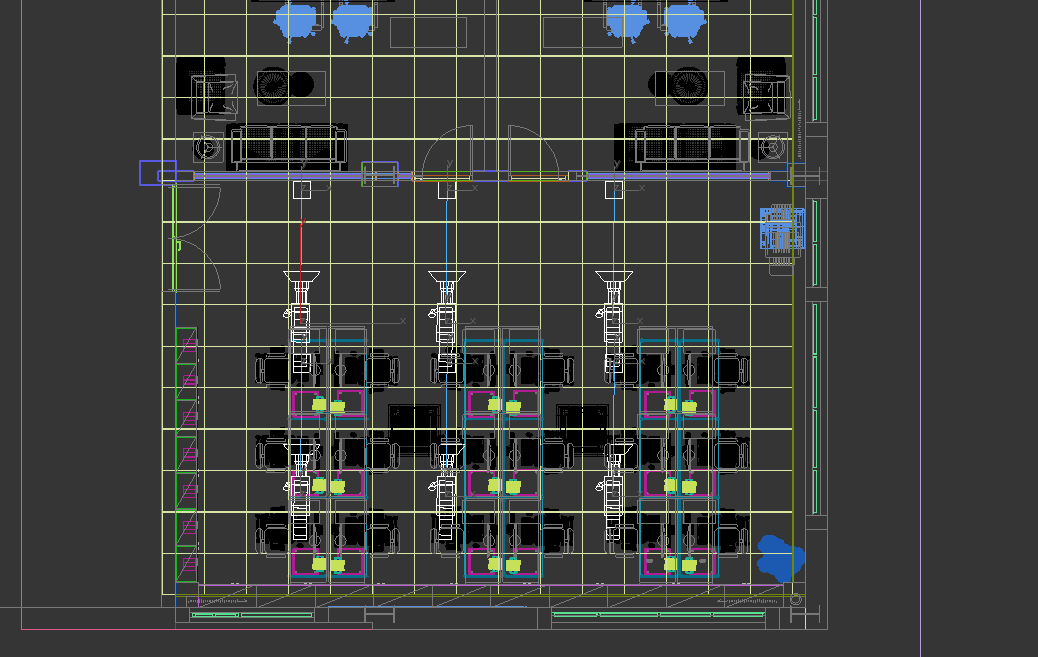Click the armchair in the upper-right lounge area
This screenshot has width=1038, height=657.
pos(763,93)
